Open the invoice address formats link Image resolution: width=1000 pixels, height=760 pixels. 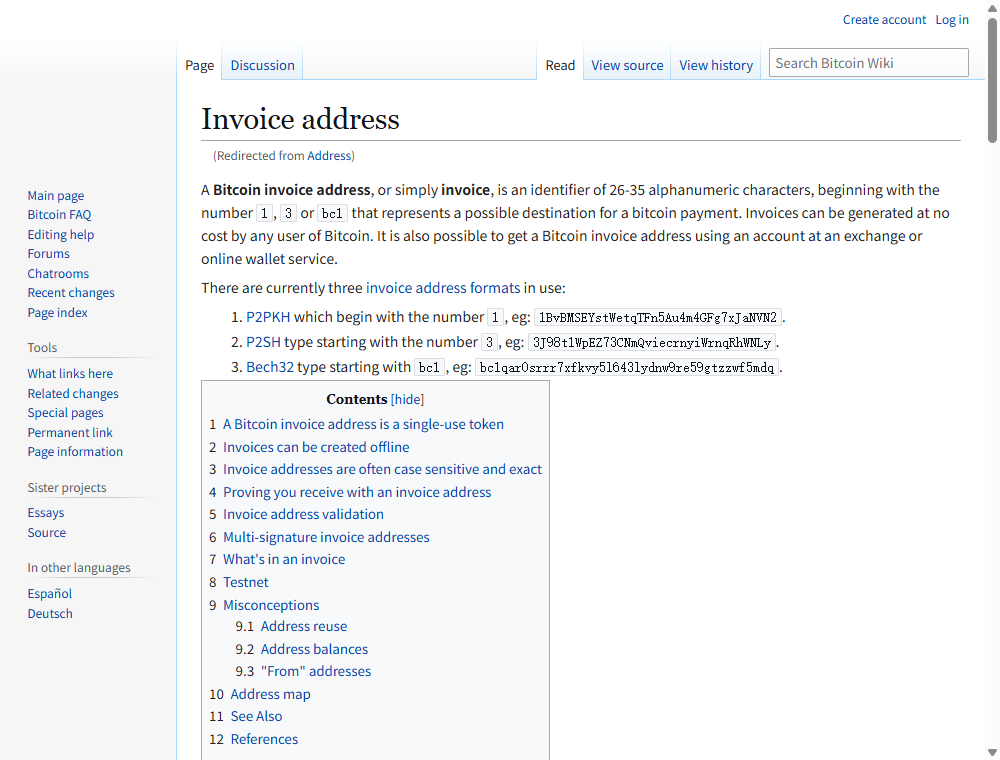(443, 288)
